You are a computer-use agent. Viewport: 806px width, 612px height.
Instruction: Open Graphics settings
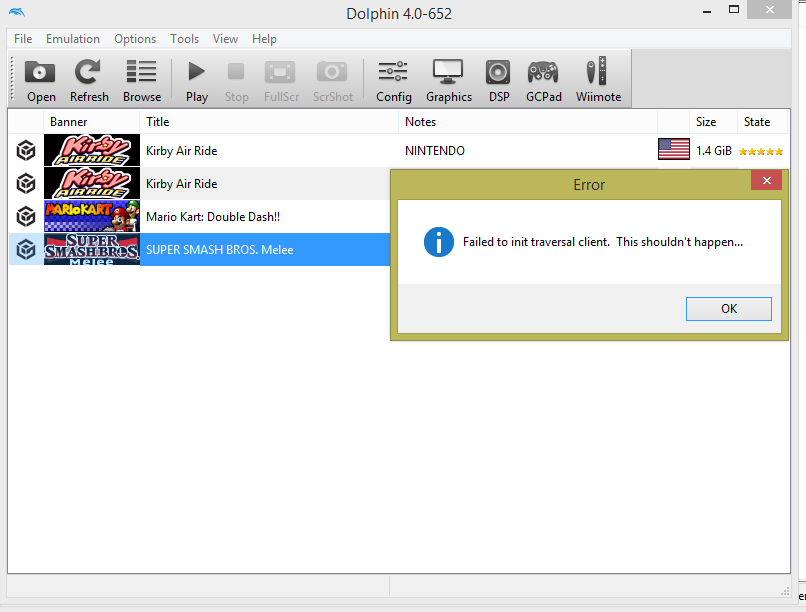coord(449,81)
